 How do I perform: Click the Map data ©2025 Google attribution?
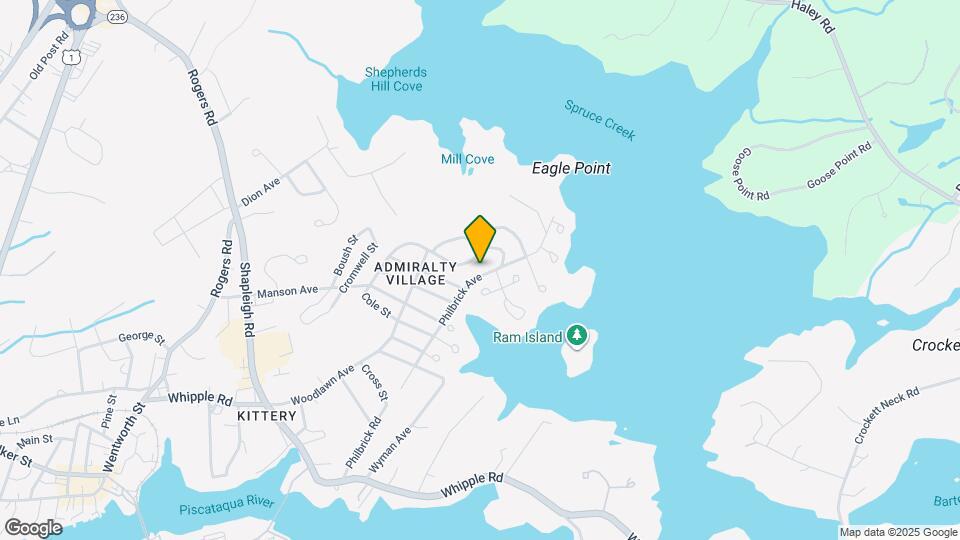tap(898, 533)
